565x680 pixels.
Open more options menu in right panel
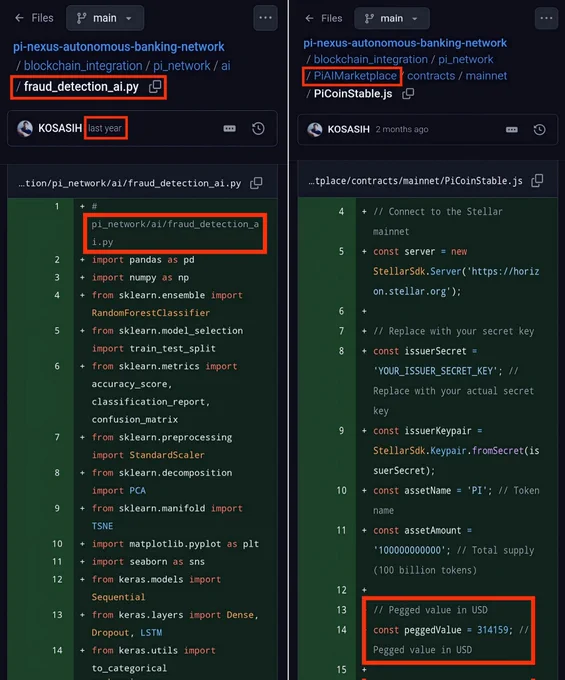pyautogui.click(x=546, y=18)
